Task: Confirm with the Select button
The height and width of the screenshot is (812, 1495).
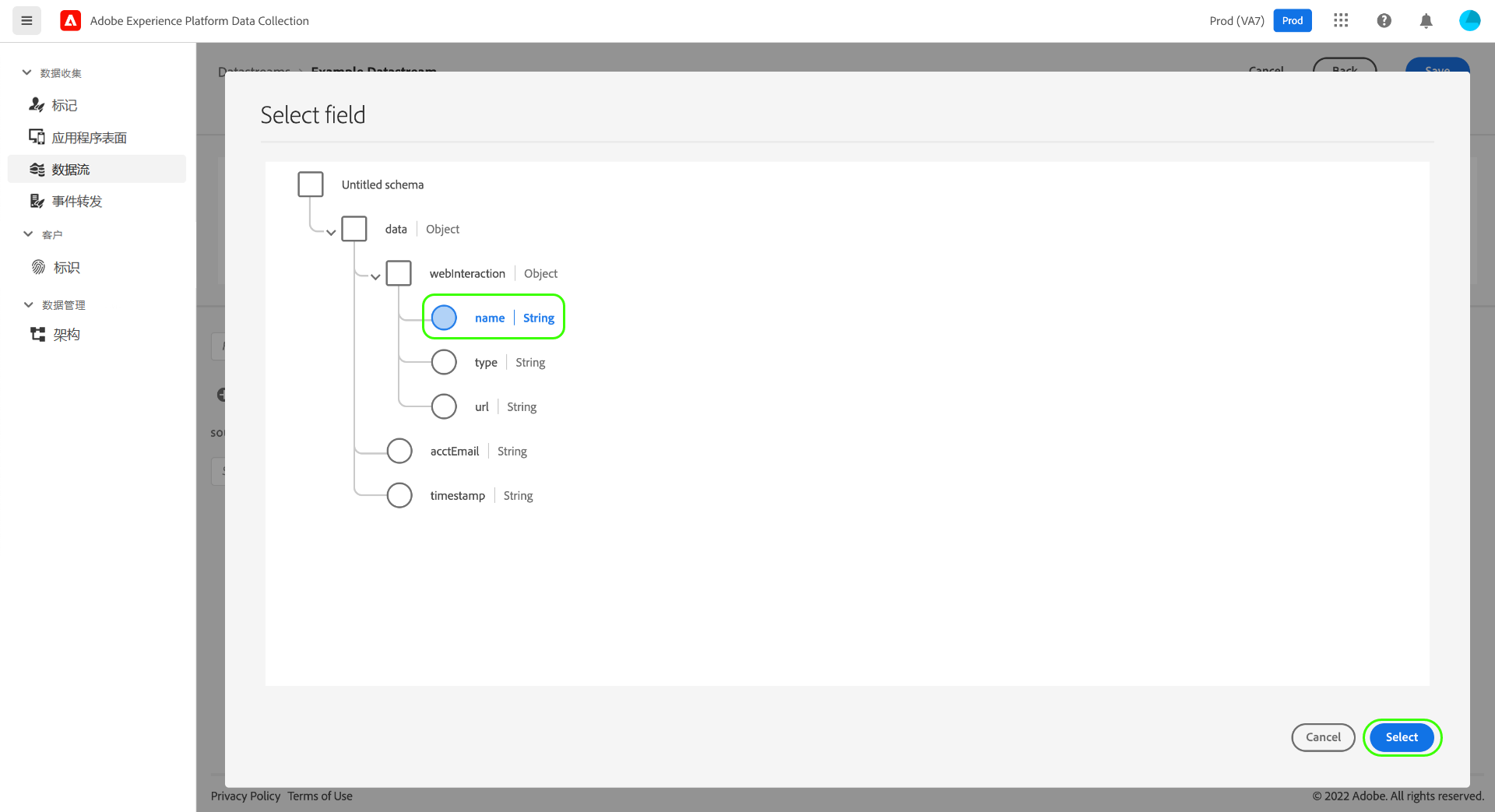Action: (x=1402, y=737)
